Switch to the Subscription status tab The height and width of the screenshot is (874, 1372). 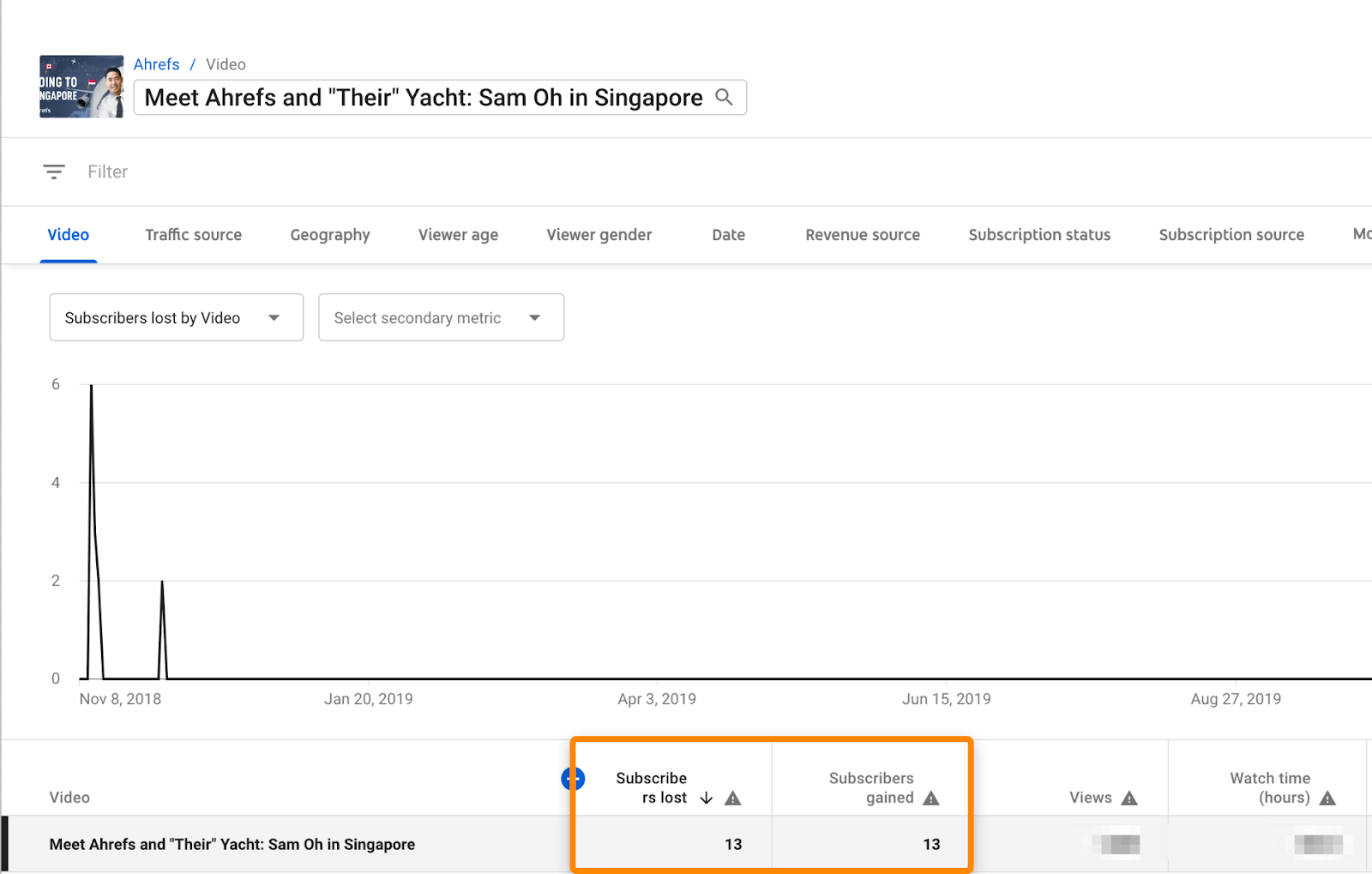pyautogui.click(x=1039, y=234)
